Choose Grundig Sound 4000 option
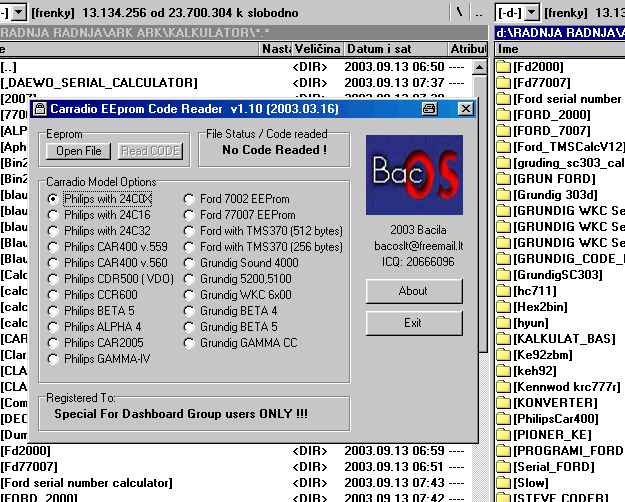Screen dimensions: 625x502 tap(189, 263)
